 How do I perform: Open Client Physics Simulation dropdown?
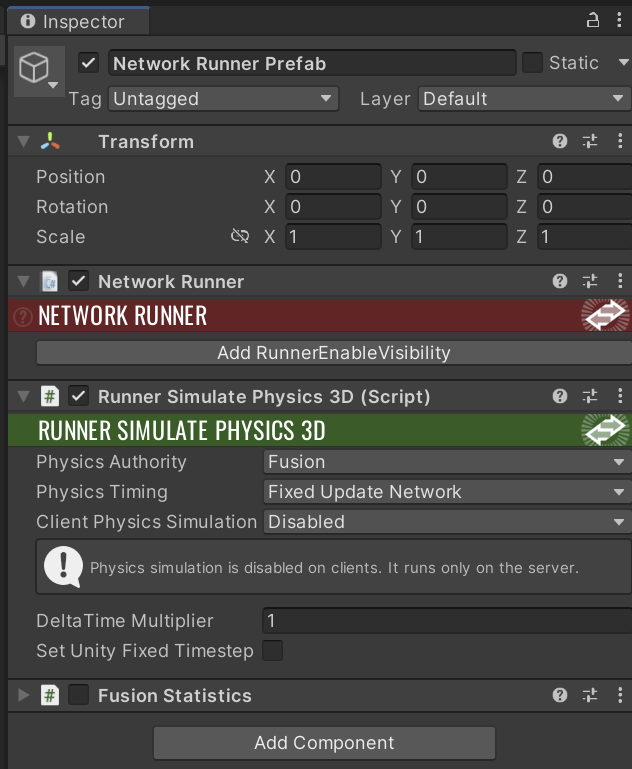447,522
